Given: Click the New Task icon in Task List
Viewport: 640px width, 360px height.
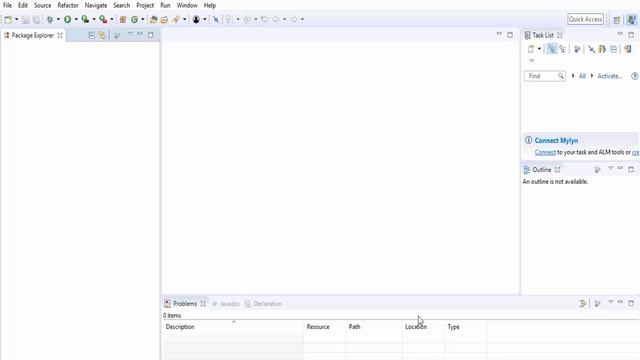Looking at the screenshot, I should point(531,49).
